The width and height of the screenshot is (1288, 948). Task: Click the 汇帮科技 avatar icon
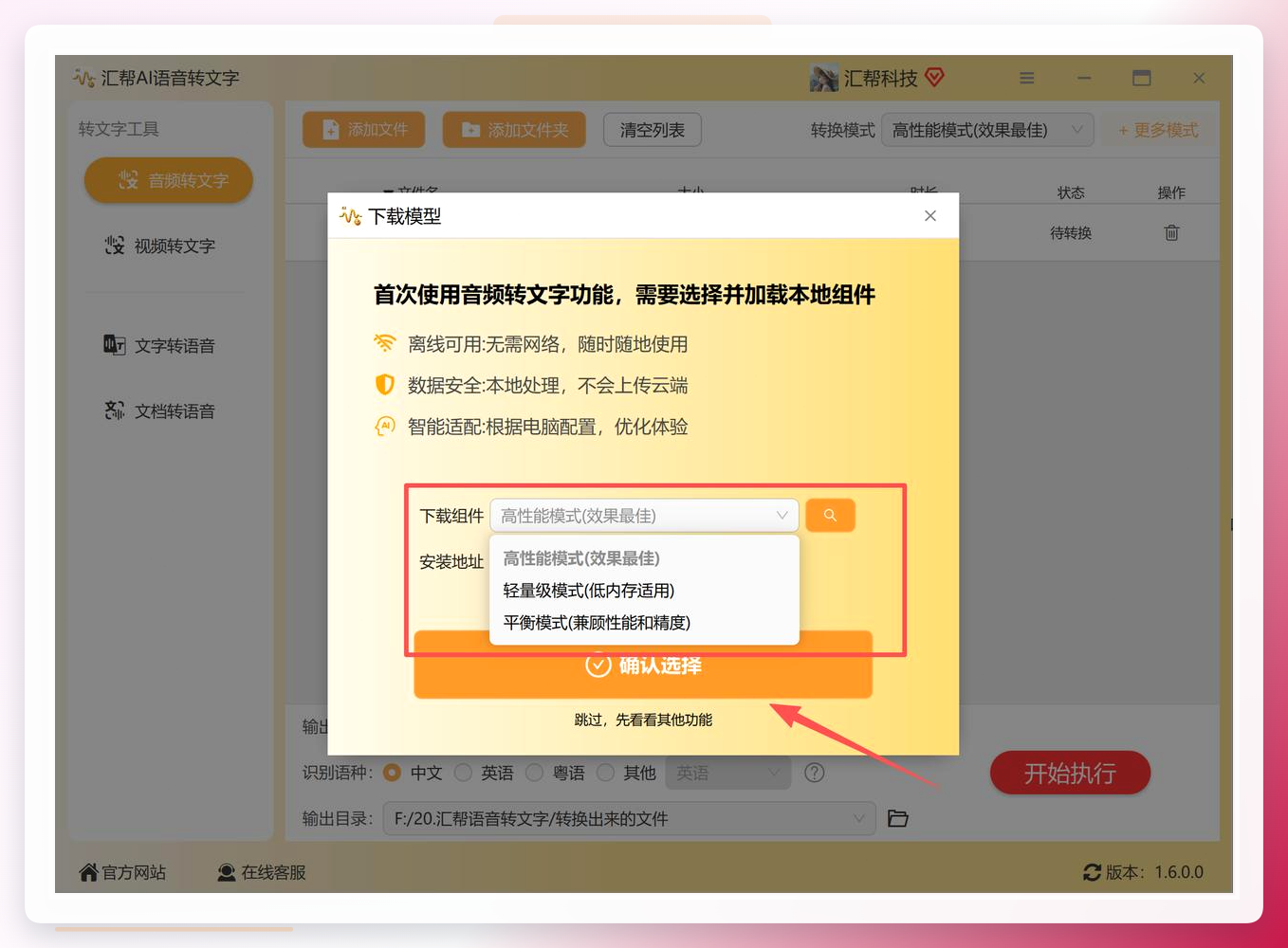point(824,78)
